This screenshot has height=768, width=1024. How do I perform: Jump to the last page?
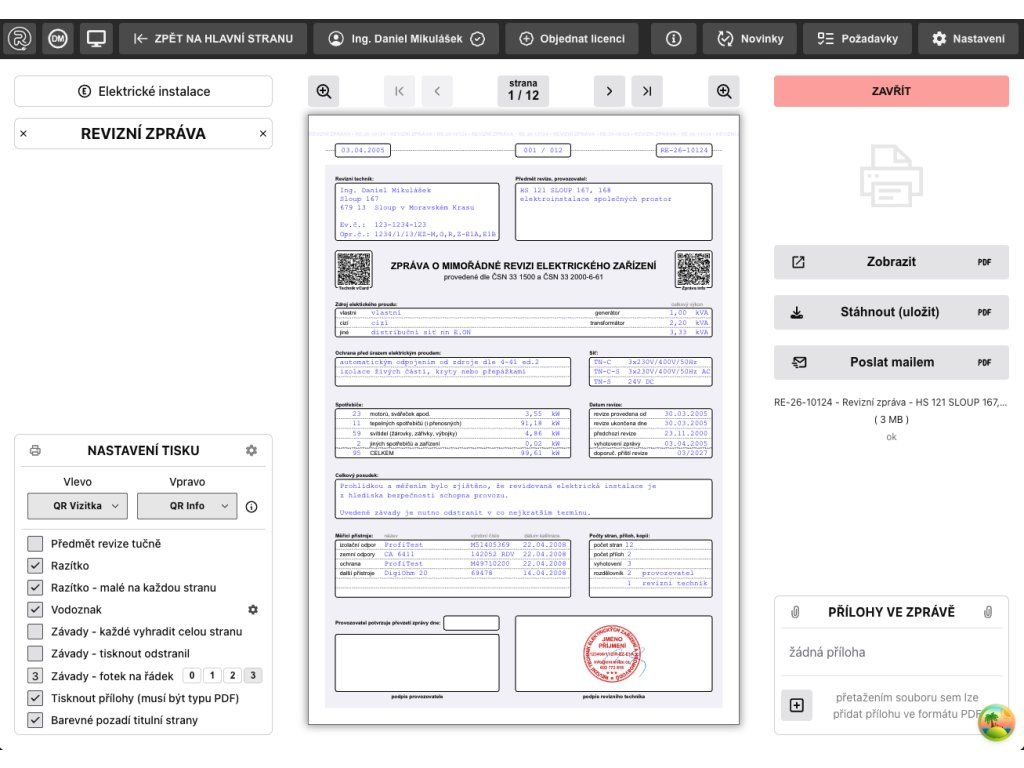647,91
